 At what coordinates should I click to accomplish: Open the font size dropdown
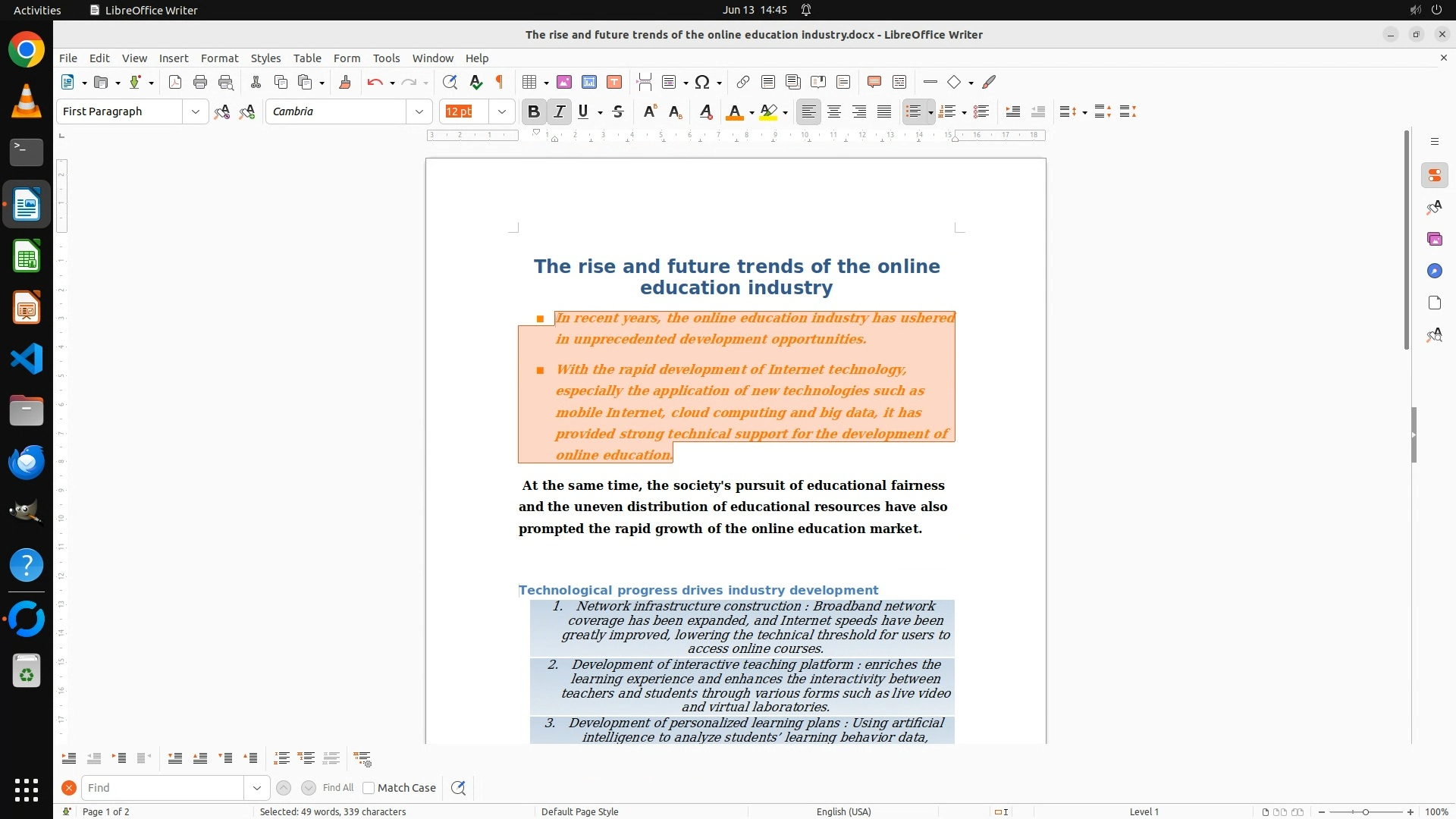502,112
